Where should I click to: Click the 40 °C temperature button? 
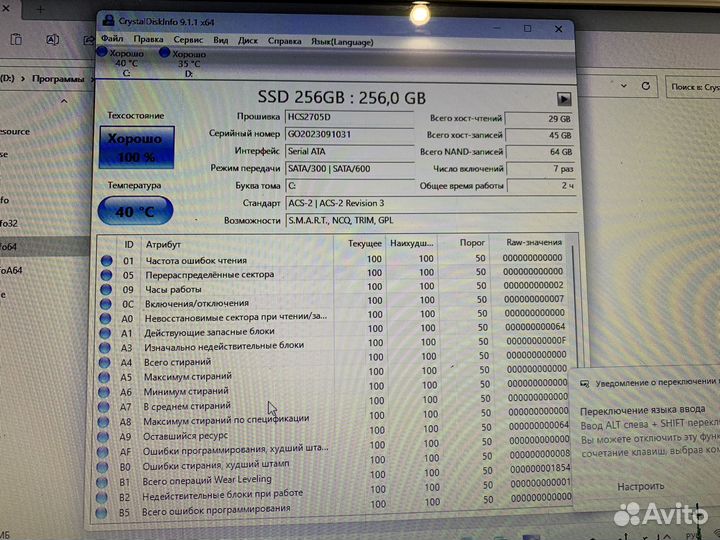(135, 211)
